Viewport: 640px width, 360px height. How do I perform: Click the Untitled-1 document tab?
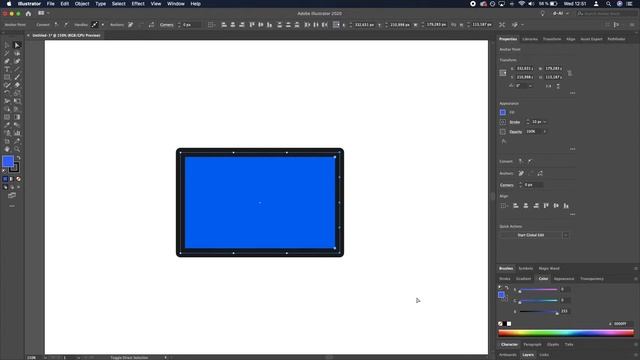tap(66, 36)
